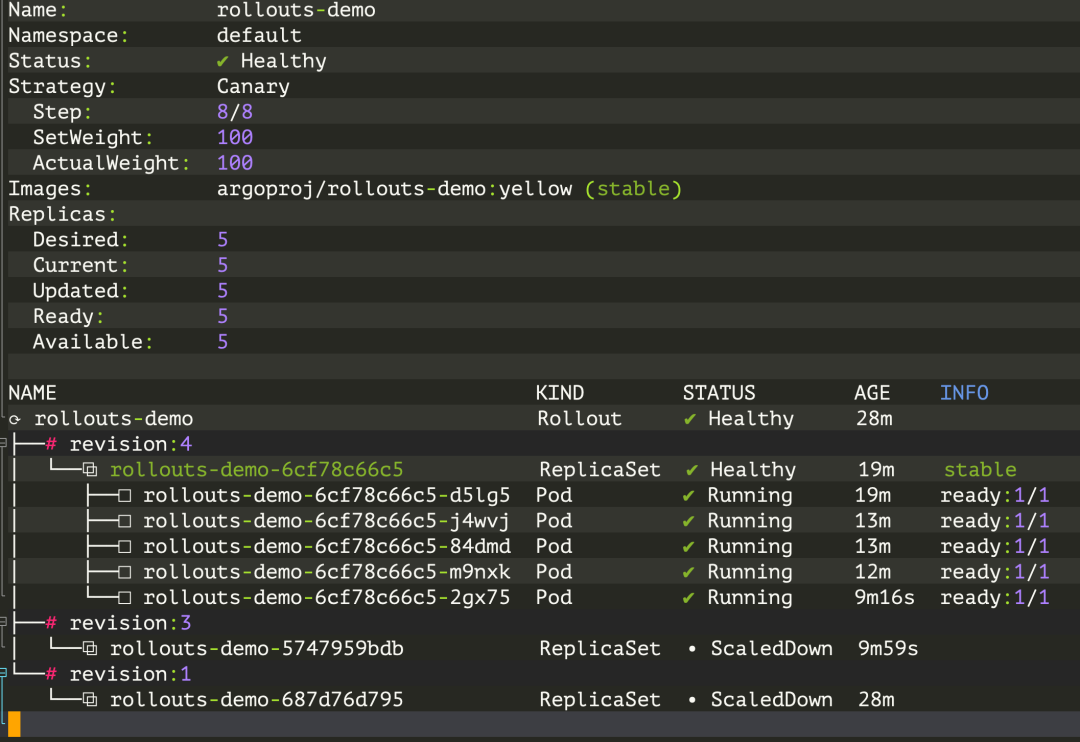This screenshot has width=1080, height=742.
Task: Click the pink hash symbol before revision:4
Action: [x=51, y=444]
